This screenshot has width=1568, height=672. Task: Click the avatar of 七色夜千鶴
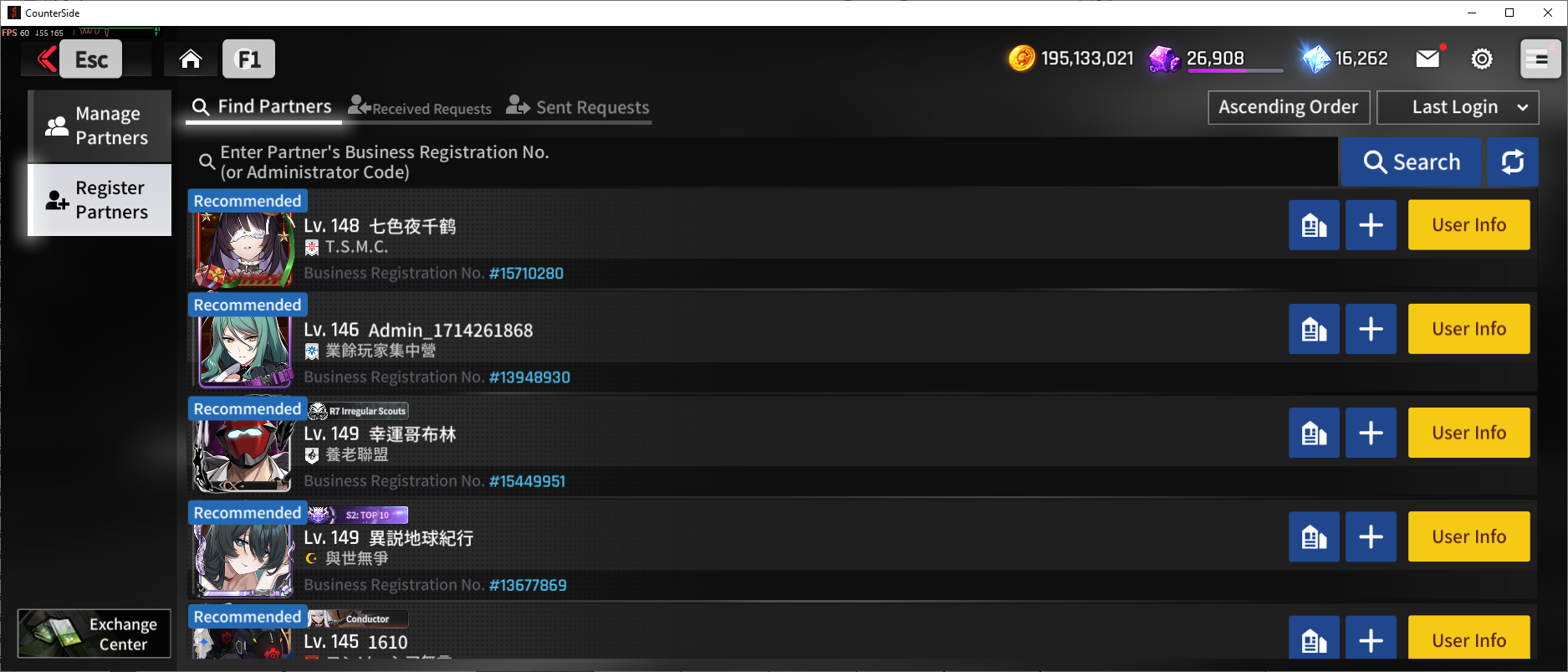(245, 249)
